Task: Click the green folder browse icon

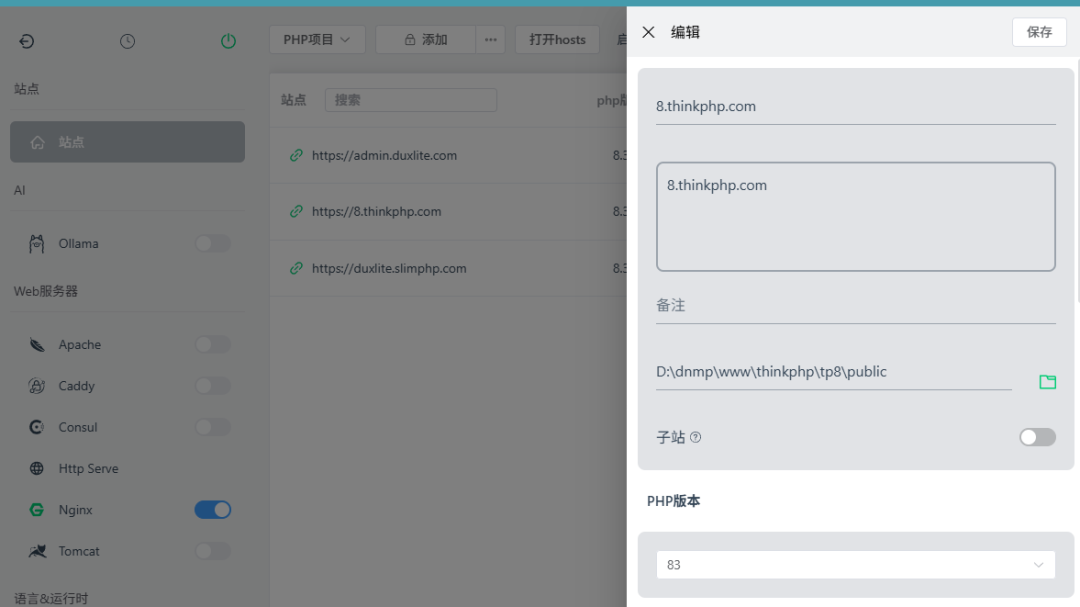Action: click(1047, 382)
